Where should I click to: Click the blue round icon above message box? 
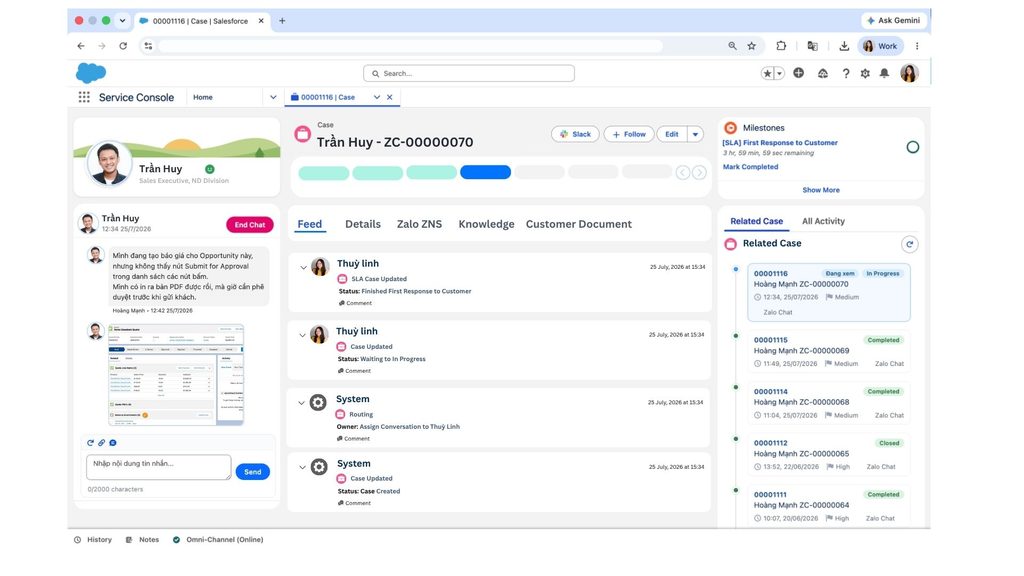tap(112, 443)
